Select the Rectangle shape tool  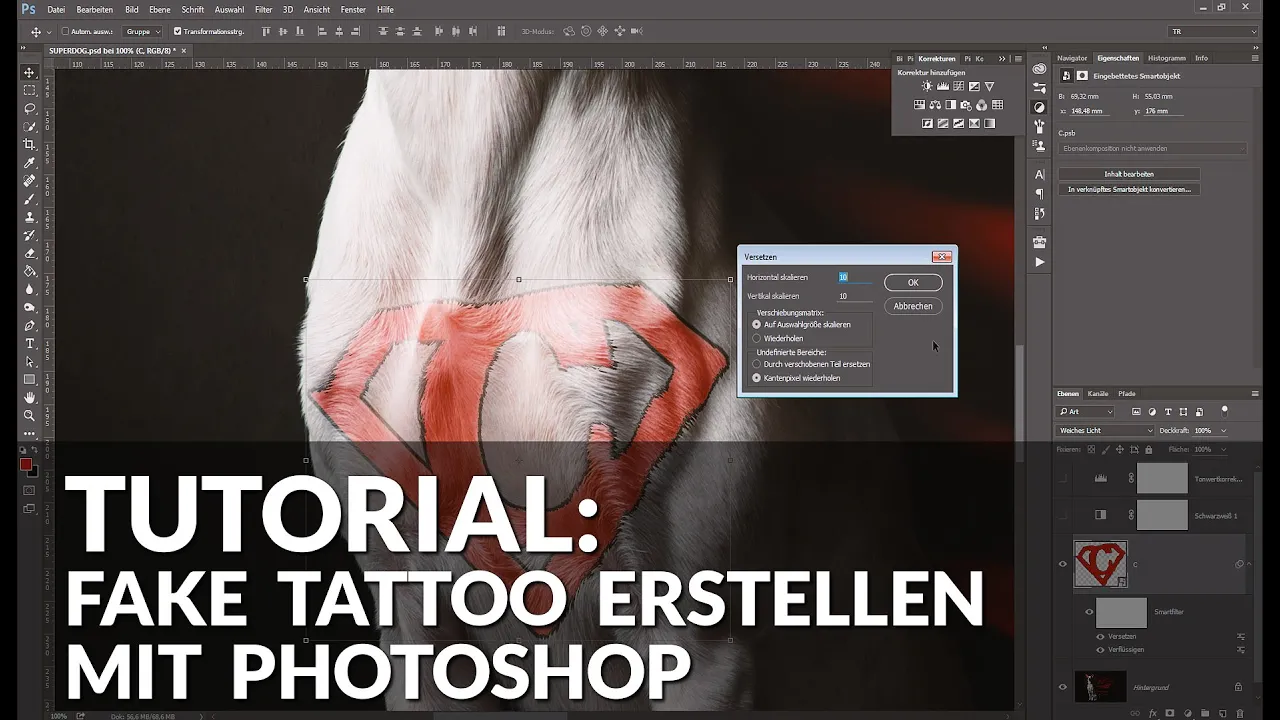[x=29, y=379]
